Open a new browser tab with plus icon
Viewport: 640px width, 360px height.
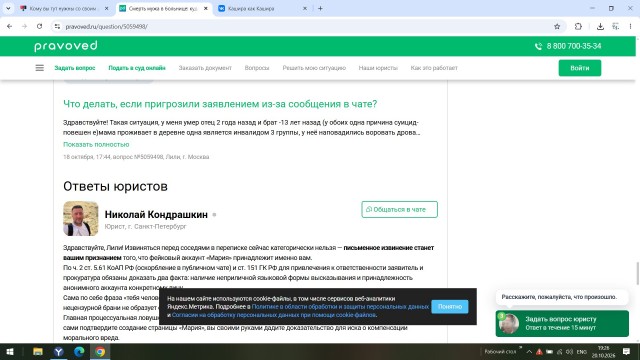[x=320, y=8]
